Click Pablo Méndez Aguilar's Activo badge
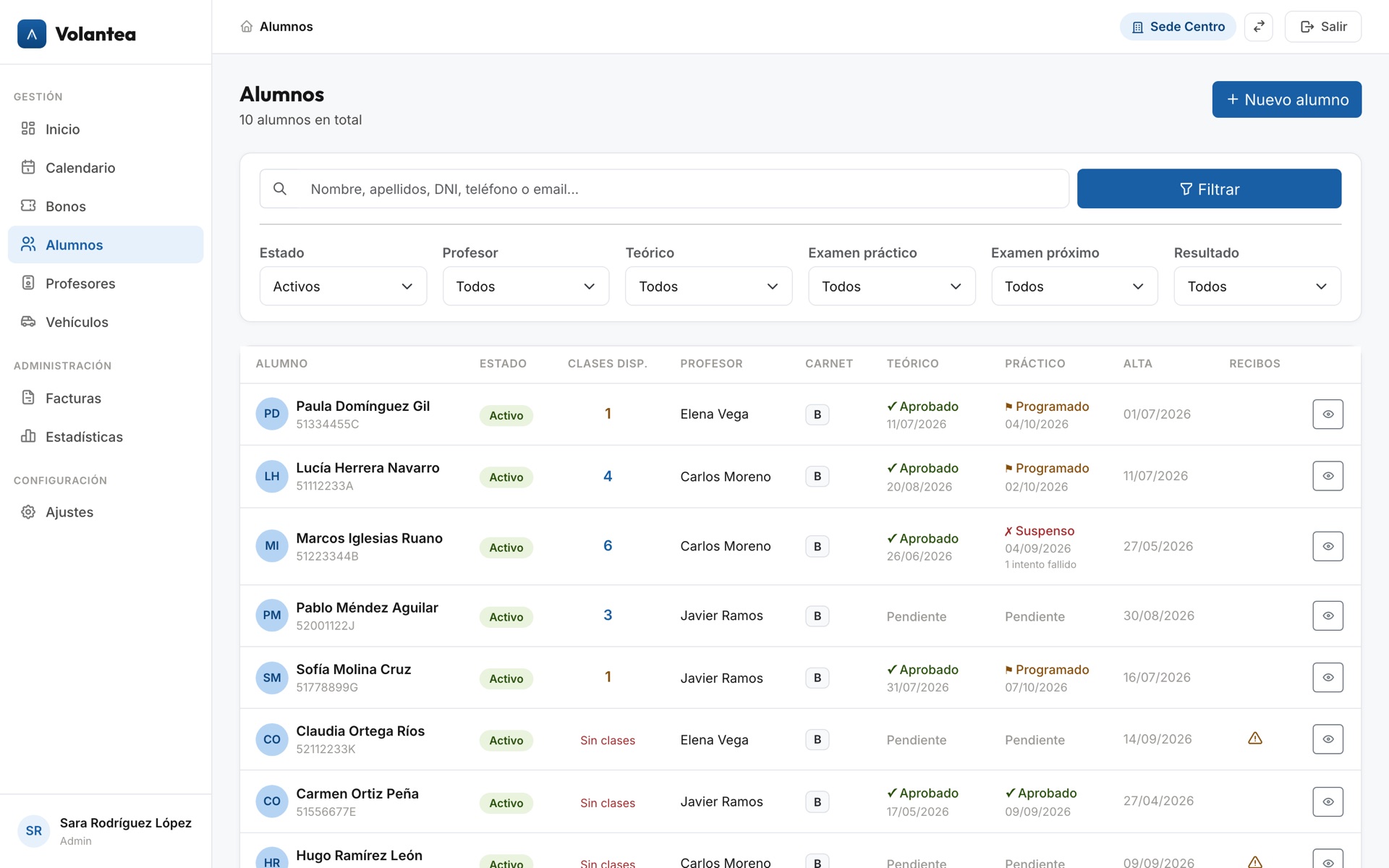Viewport: 1389px width, 868px height. 506,617
